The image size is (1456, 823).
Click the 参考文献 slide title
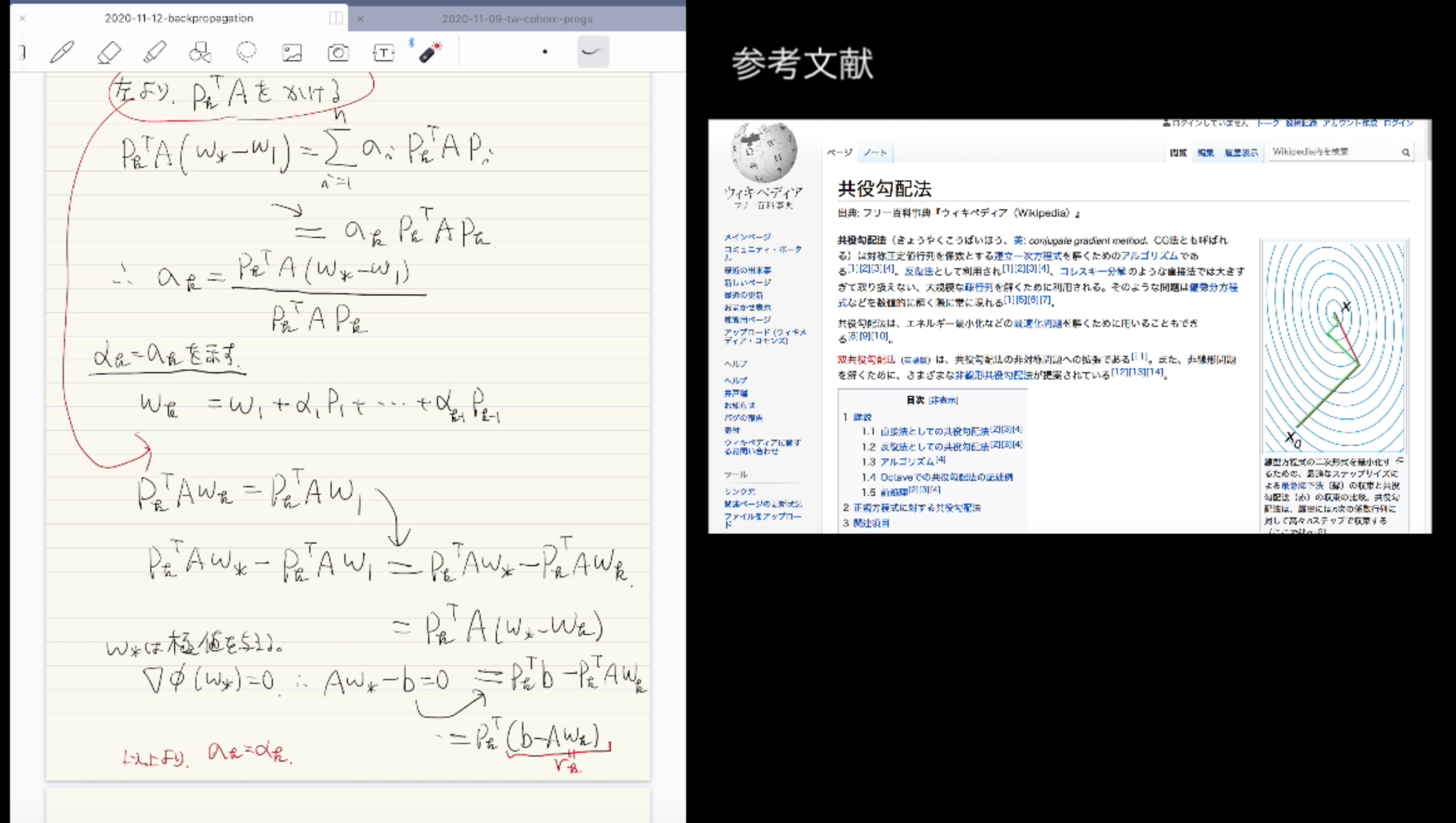(x=802, y=64)
